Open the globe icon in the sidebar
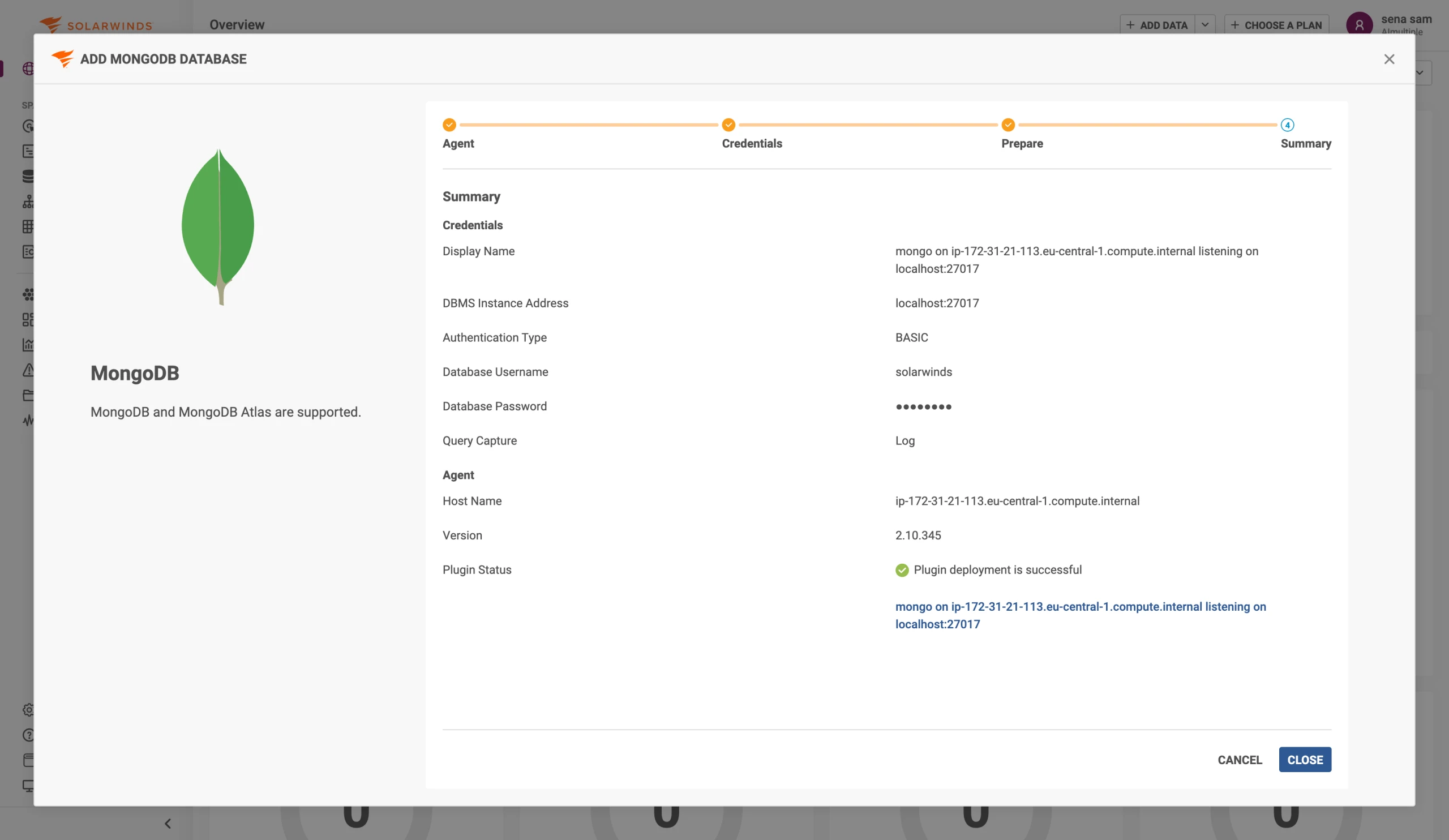 [x=28, y=69]
